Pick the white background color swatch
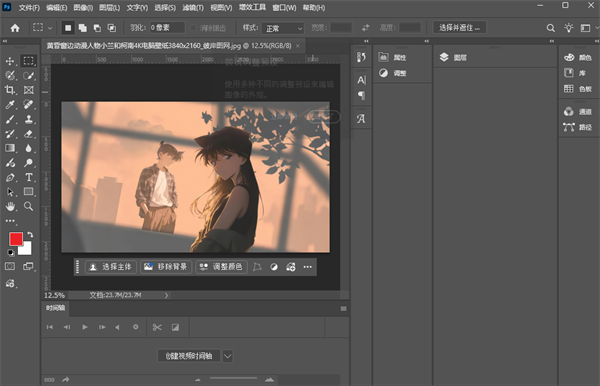This screenshot has width=600, height=386. 26,249
